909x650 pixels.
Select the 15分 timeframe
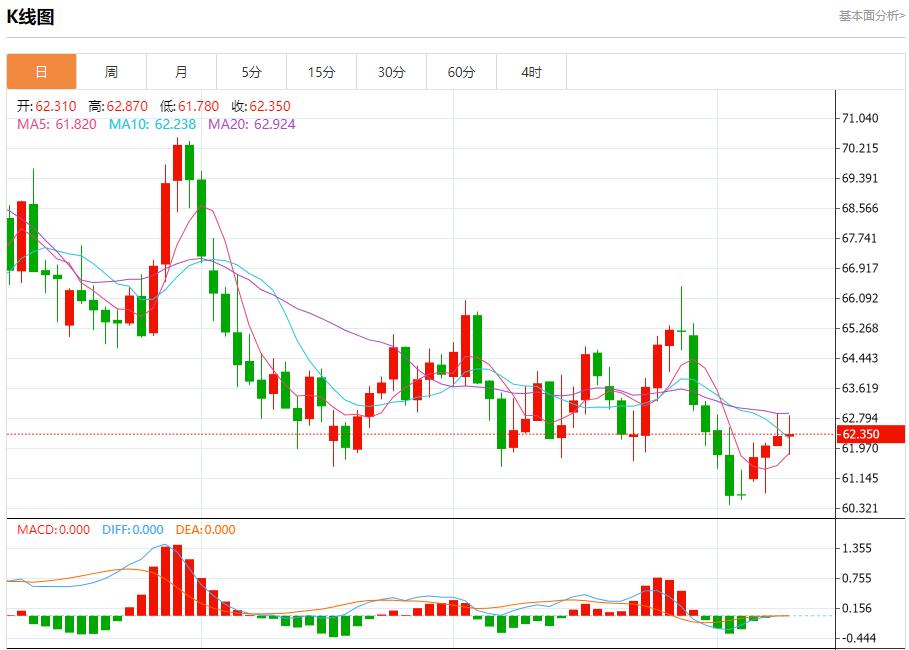321,71
